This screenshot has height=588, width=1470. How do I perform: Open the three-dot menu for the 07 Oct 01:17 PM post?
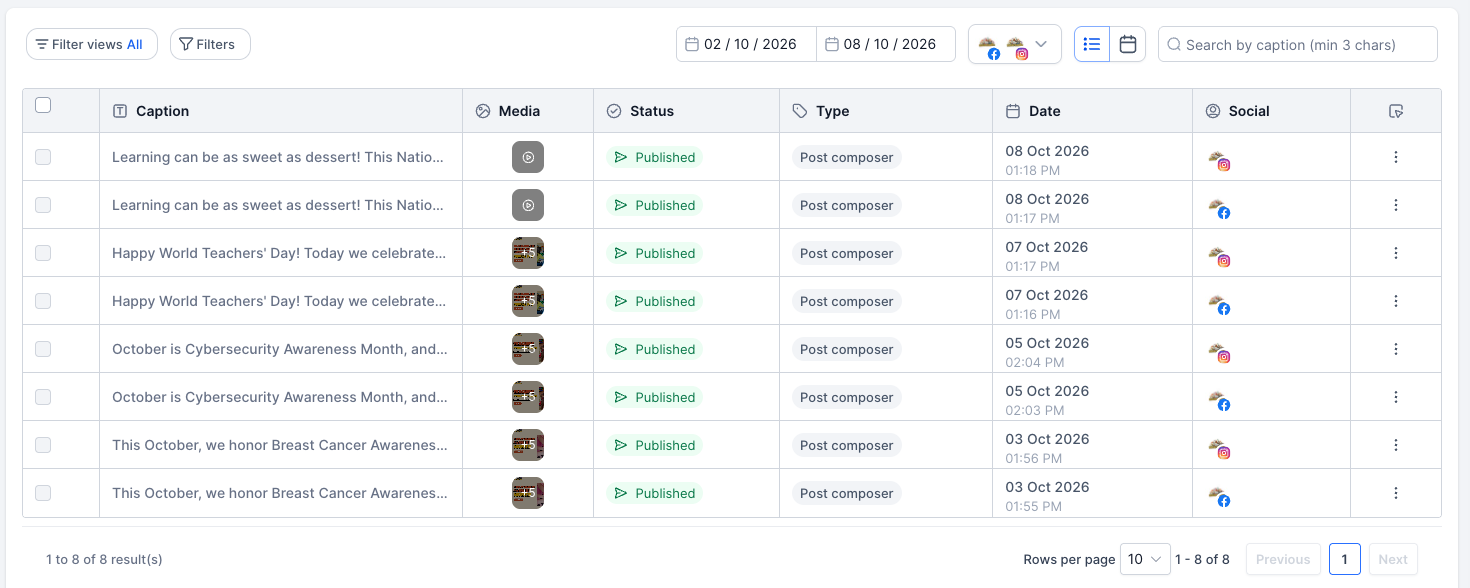click(1396, 253)
